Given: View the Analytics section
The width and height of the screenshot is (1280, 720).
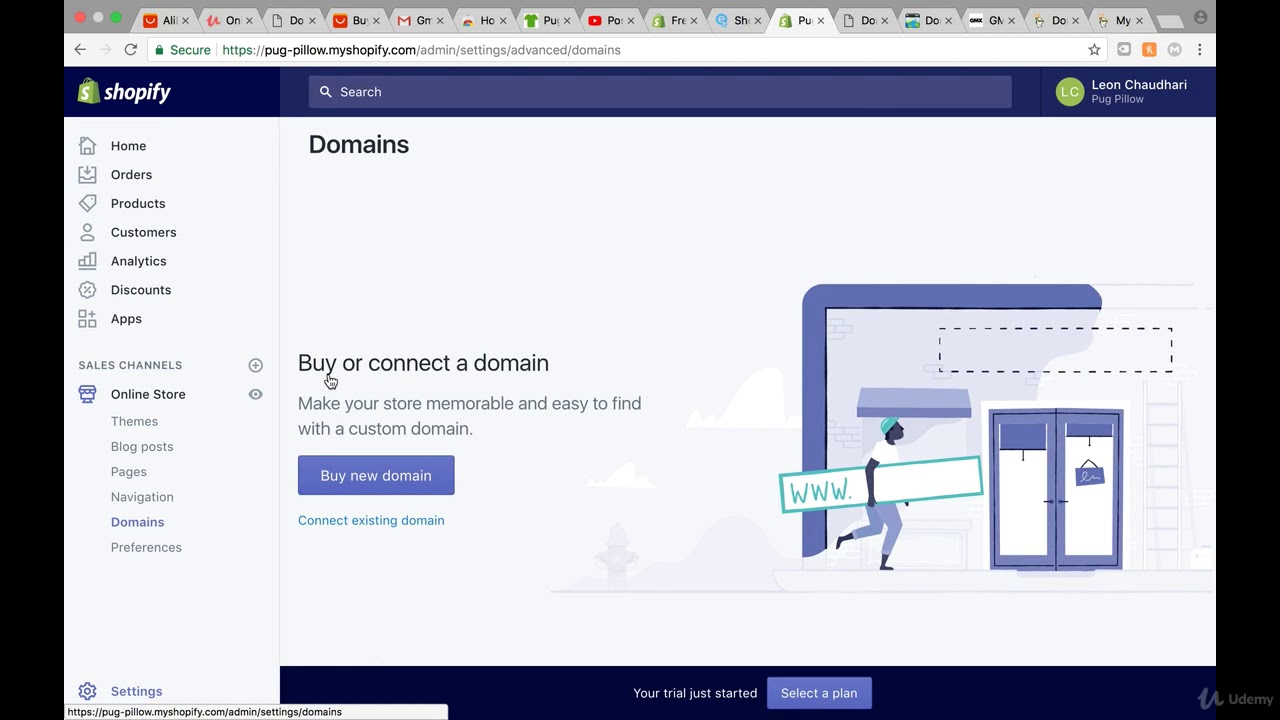Looking at the screenshot, I should (138, 262).
